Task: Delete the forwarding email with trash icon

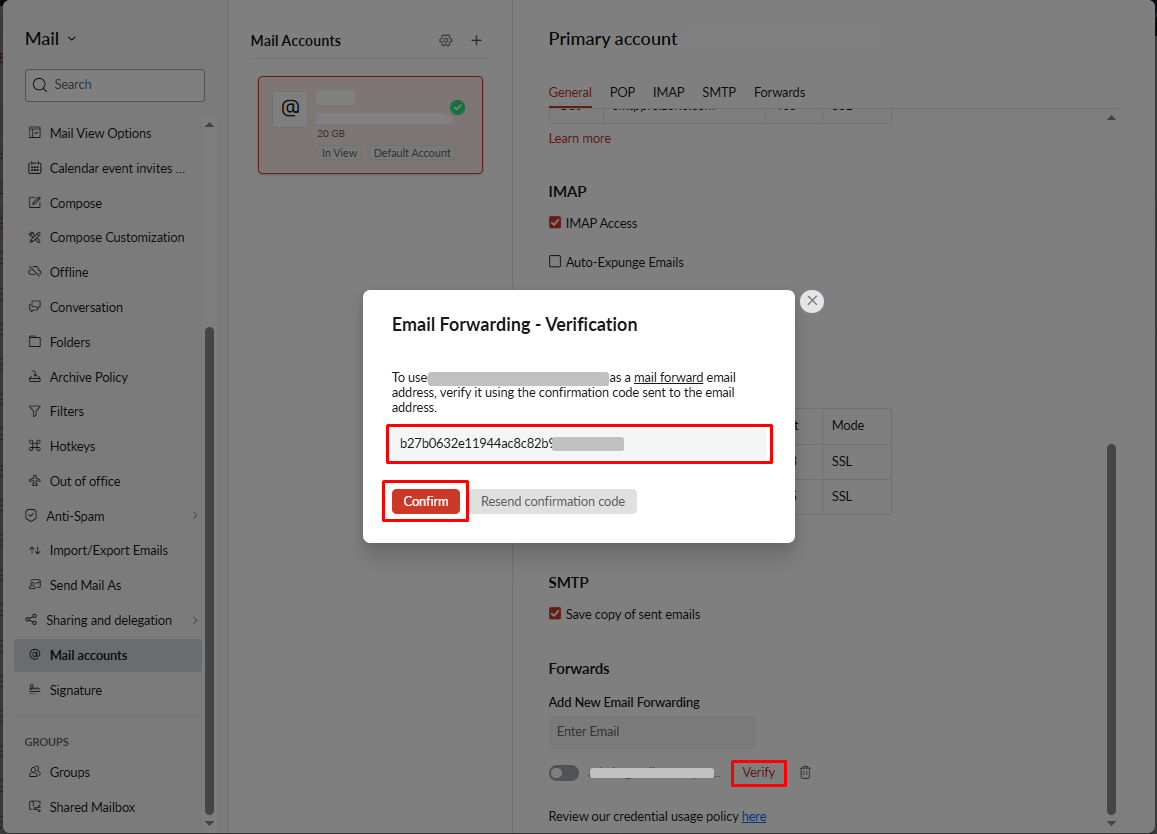Action: tap(805, 773)
